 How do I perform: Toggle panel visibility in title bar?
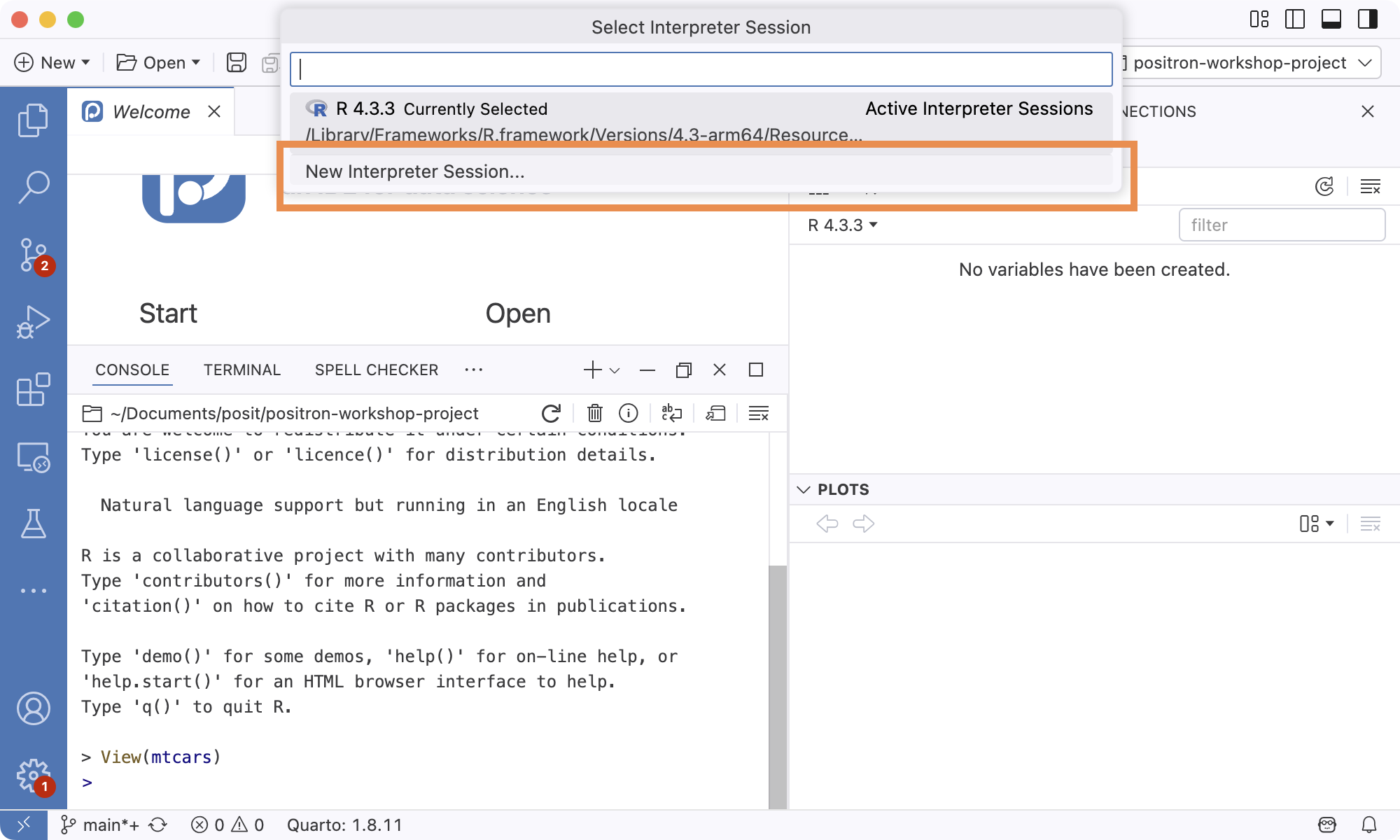(x=1331, y=19)
